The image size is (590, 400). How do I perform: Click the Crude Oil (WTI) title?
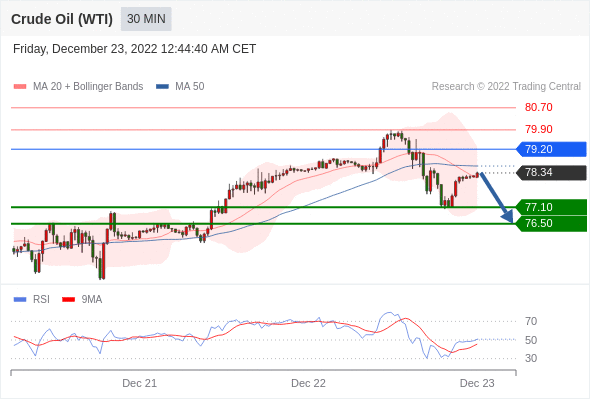[x=62, y=19]
